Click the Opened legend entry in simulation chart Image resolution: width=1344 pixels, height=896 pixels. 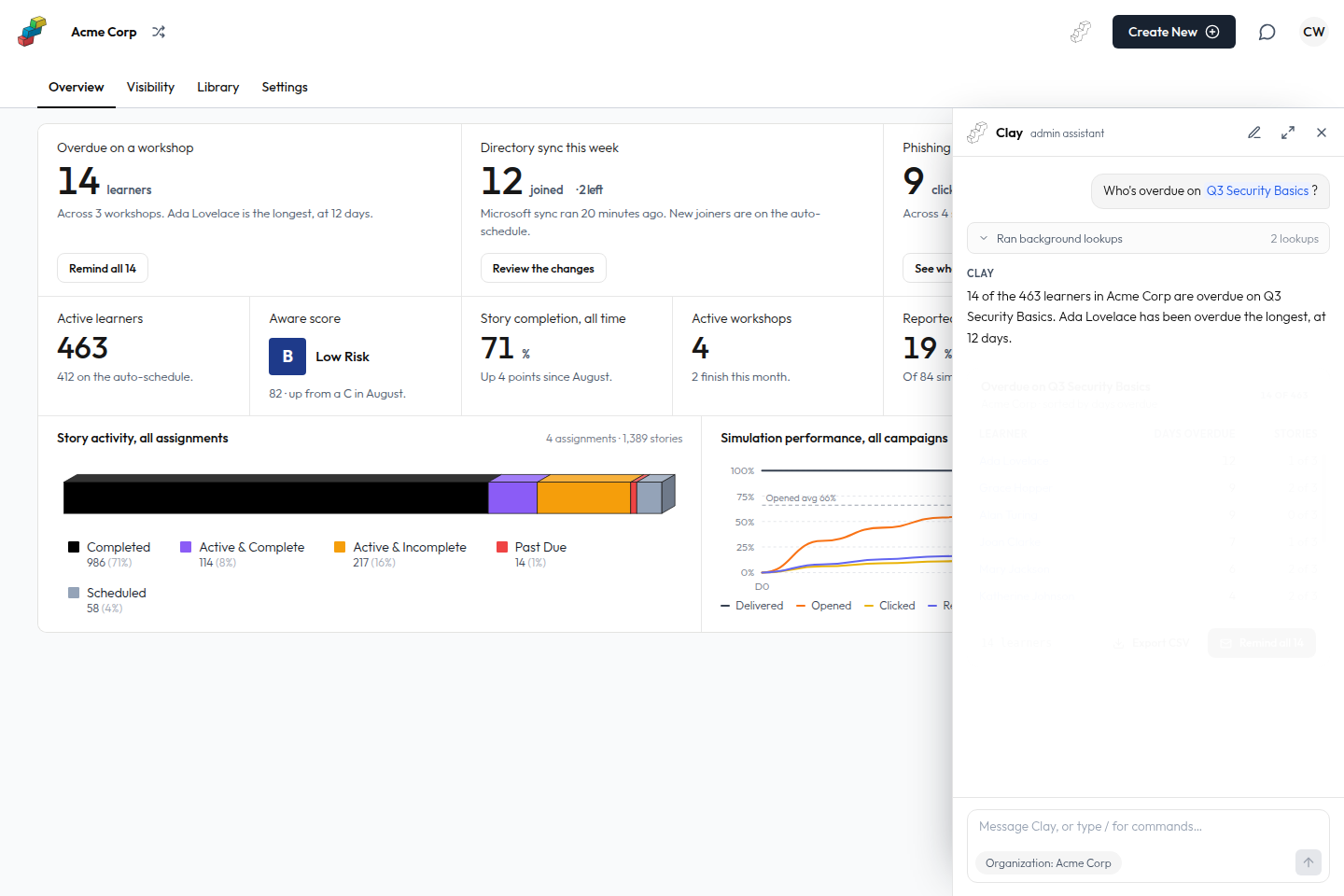pyautogui.click(x=824, y=606)
